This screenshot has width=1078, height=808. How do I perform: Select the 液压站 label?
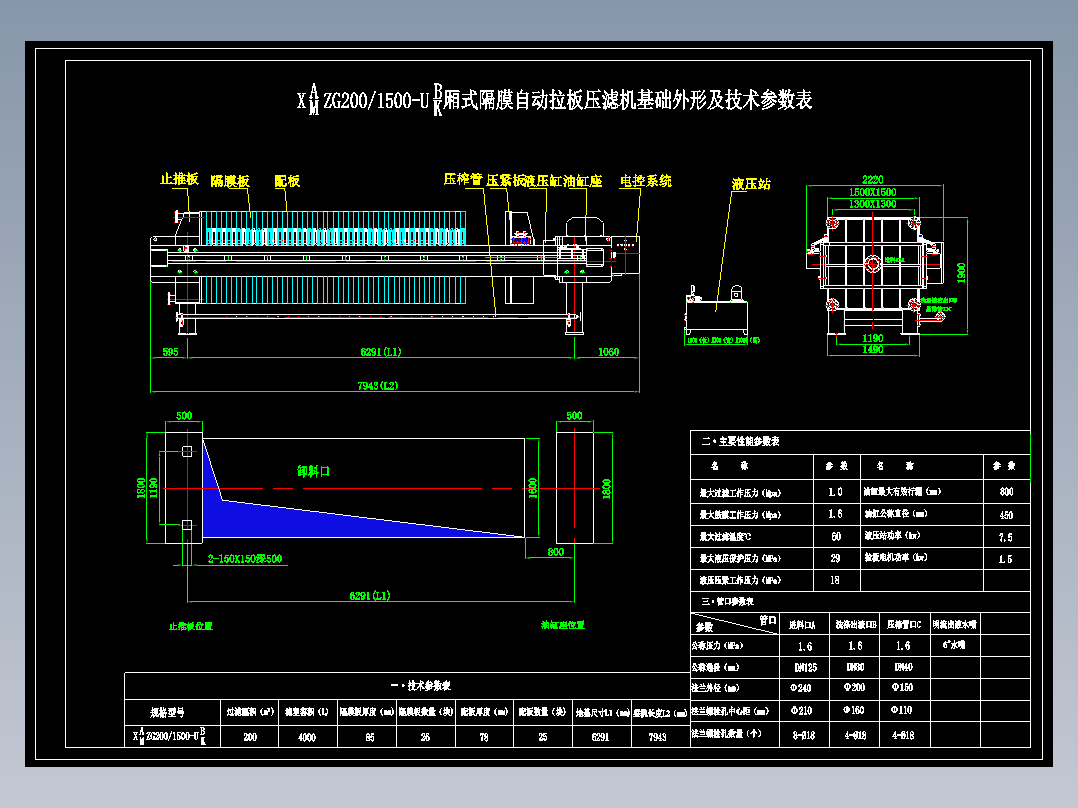click(x=751, y=184)
